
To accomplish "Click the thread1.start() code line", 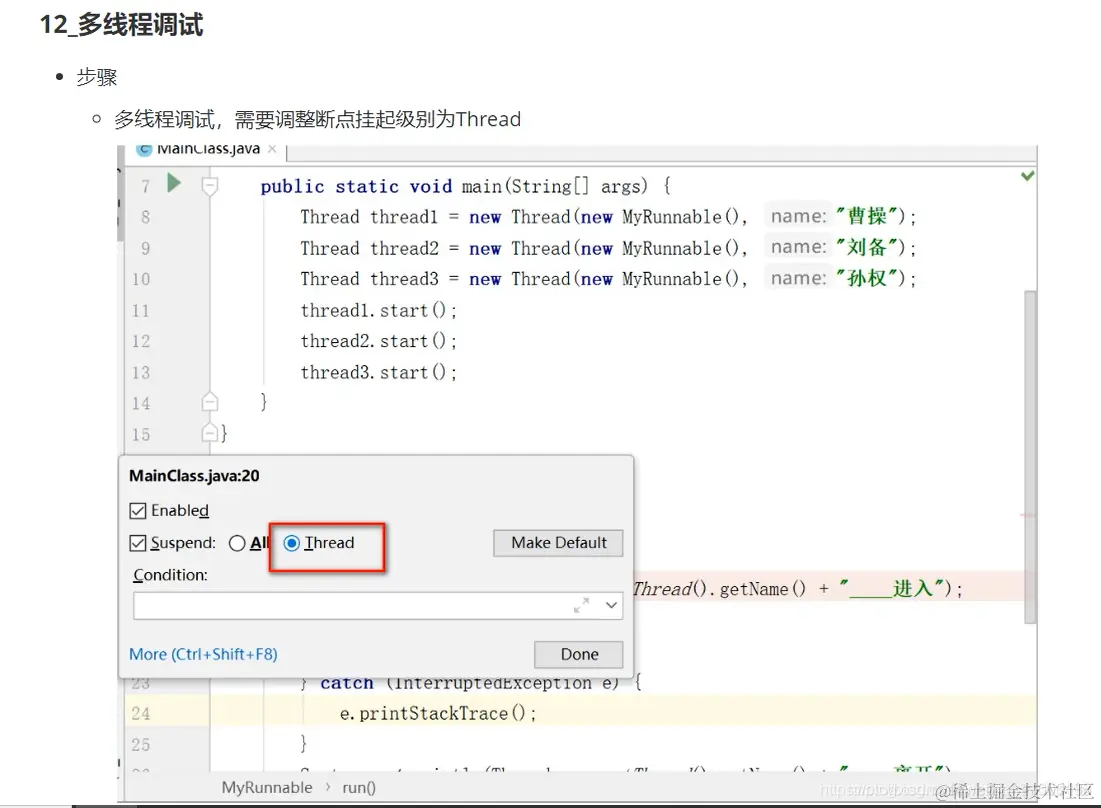I will point(378,310).
